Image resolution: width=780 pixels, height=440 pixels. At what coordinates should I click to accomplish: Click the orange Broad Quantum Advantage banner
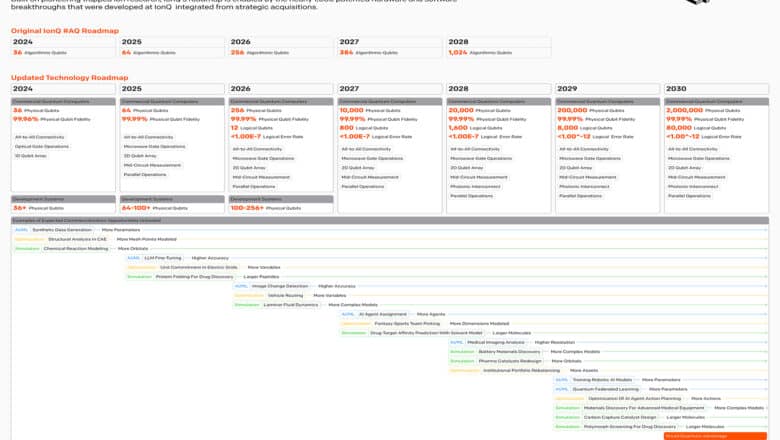715,436
